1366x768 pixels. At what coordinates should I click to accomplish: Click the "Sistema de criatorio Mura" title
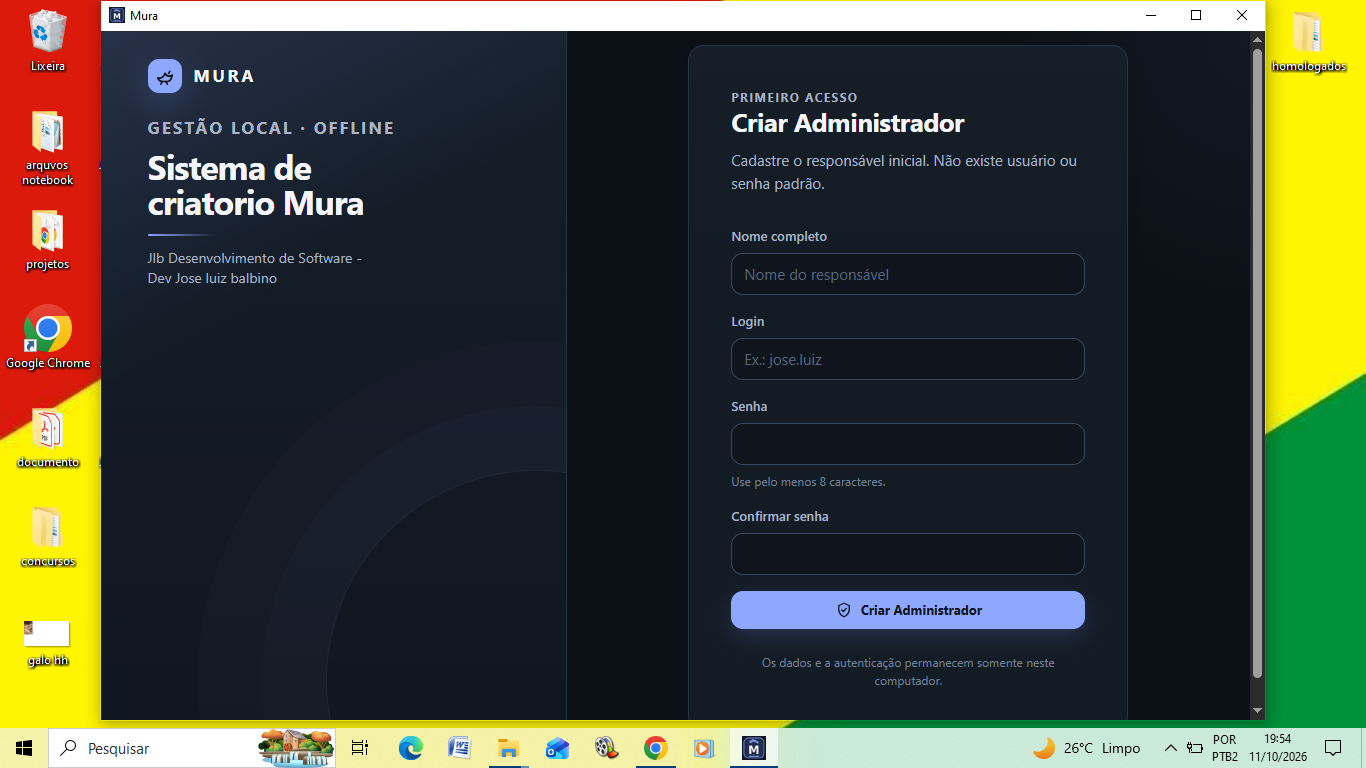pos(256,186)
